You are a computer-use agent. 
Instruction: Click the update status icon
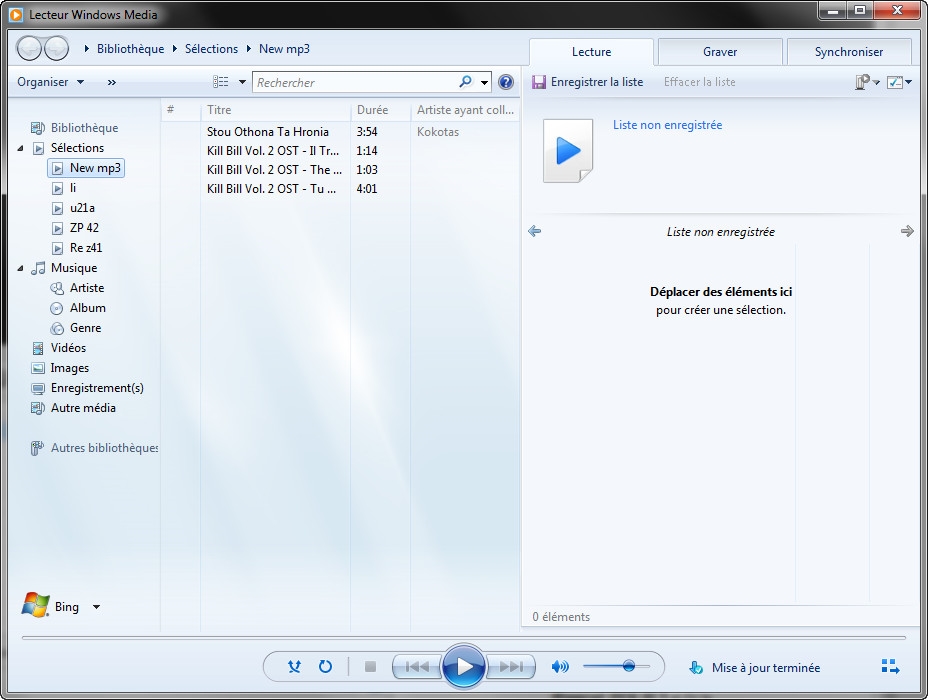tap(696, 667)
